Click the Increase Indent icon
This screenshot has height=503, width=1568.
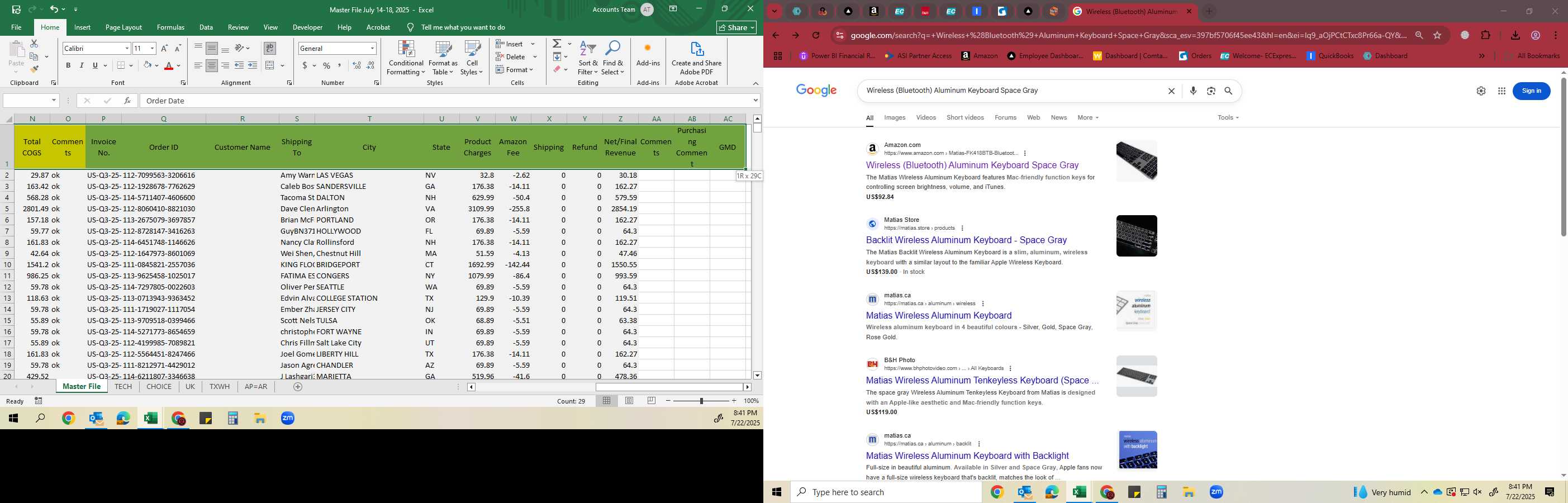253,65
